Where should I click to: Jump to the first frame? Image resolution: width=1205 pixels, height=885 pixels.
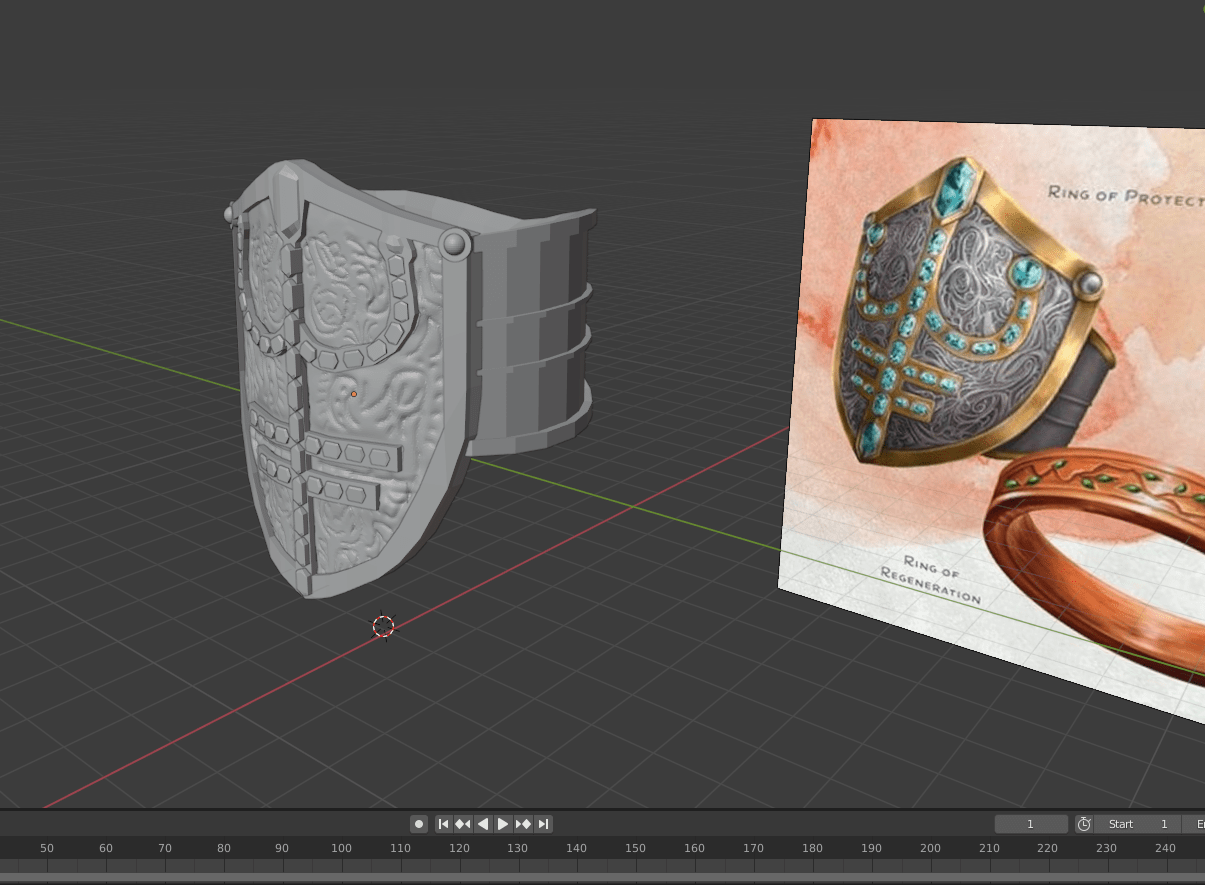(x=443, y=824)
